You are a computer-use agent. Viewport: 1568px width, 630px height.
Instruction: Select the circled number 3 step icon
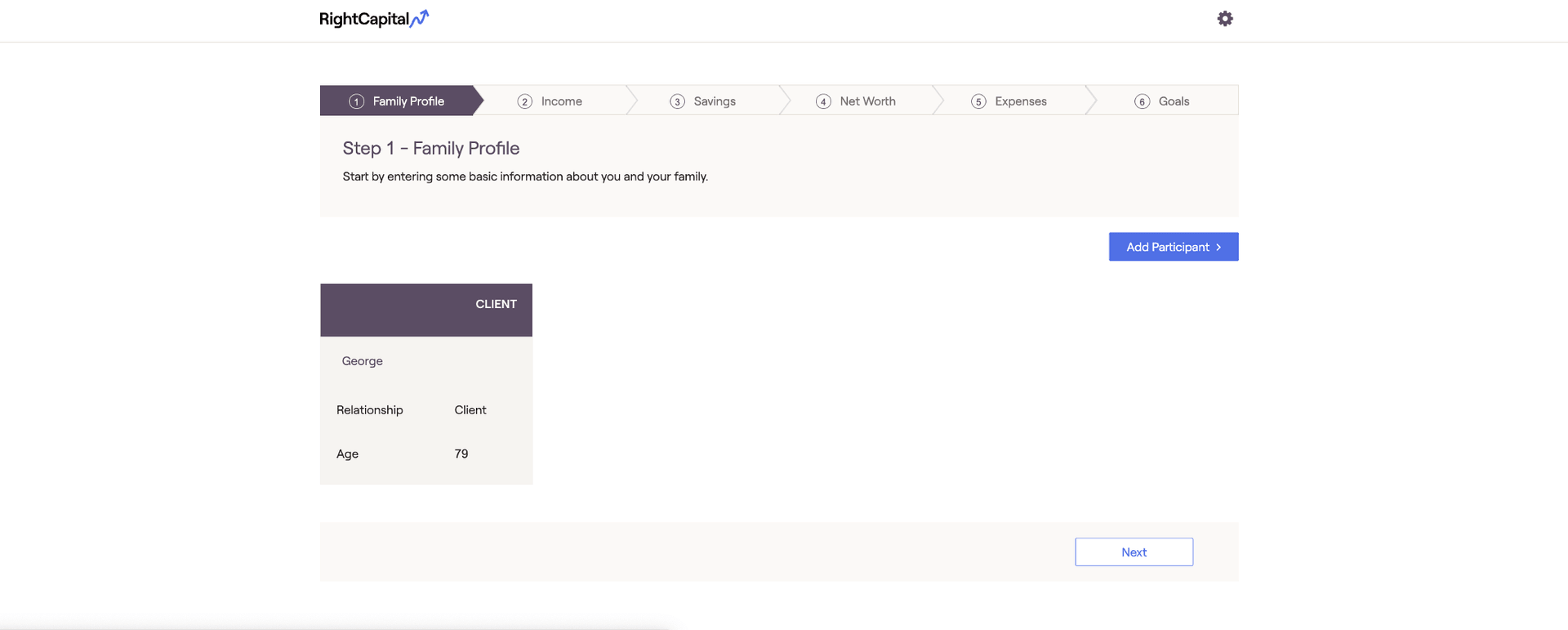pyautogui.click(x=677, y=101)
